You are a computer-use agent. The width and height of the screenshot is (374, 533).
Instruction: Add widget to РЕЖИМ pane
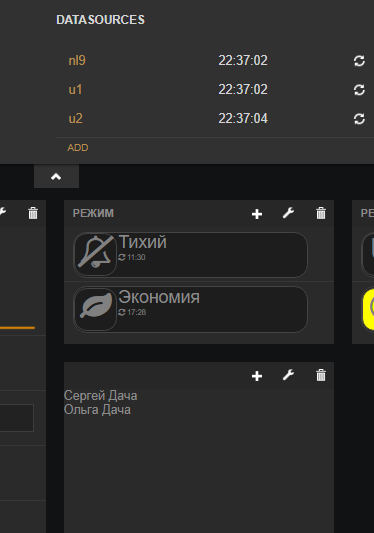click(257, 214)
